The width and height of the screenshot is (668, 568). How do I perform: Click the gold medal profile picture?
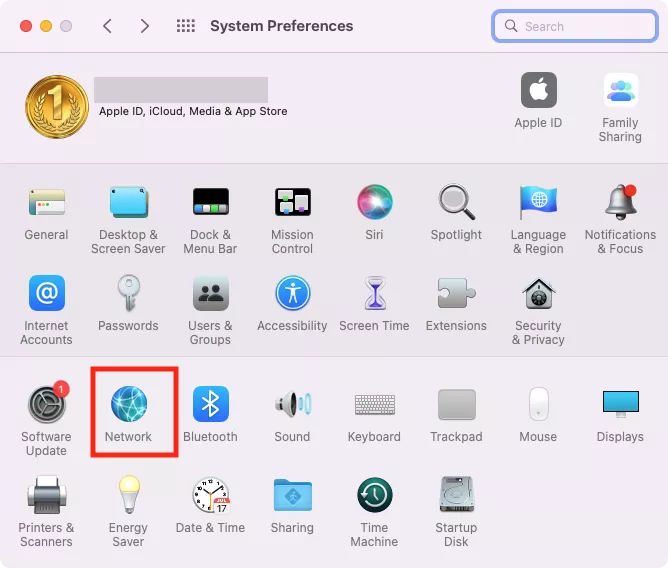(x=56, y=107)
